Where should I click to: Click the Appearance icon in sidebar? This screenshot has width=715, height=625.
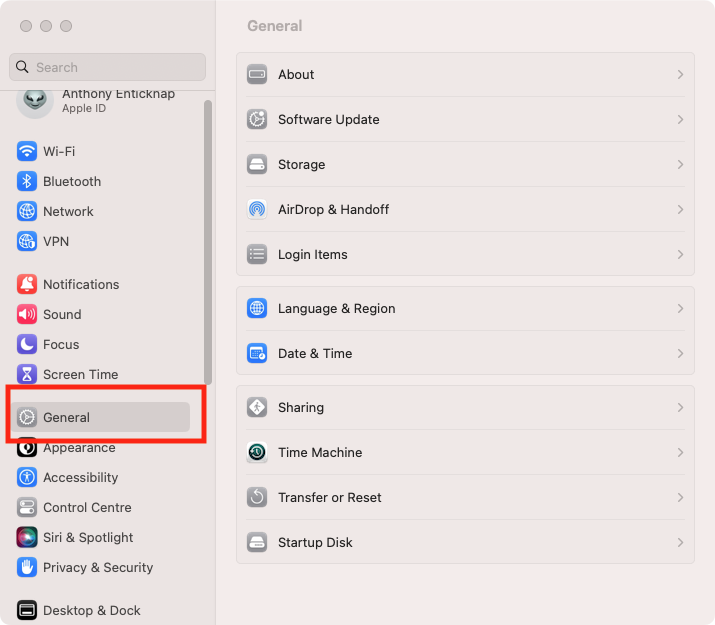coord(27,448)
